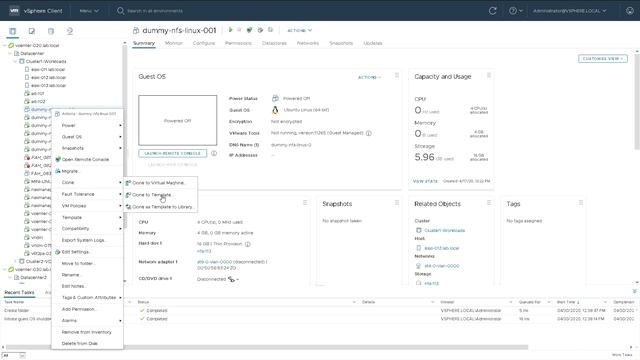Expand the VM Policies submenu
This screenshot has width=640, height=360.
click(87, 206)
